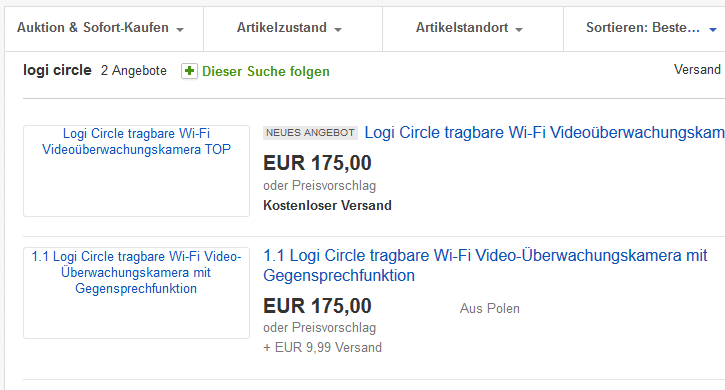Viewport: 725px width, 390px height.
Task: Click the second listing's EUR 175,00 price
Action: [x=317, y=306]
